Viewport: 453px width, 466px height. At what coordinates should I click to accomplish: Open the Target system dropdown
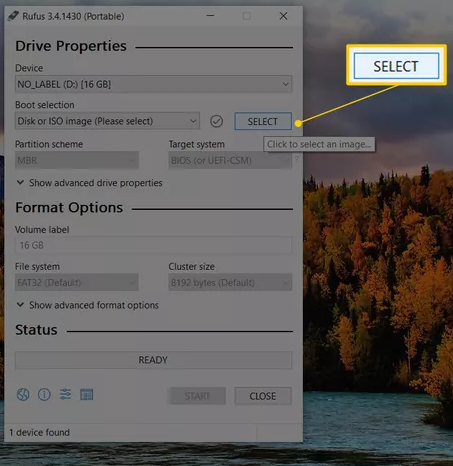(230, 160)
